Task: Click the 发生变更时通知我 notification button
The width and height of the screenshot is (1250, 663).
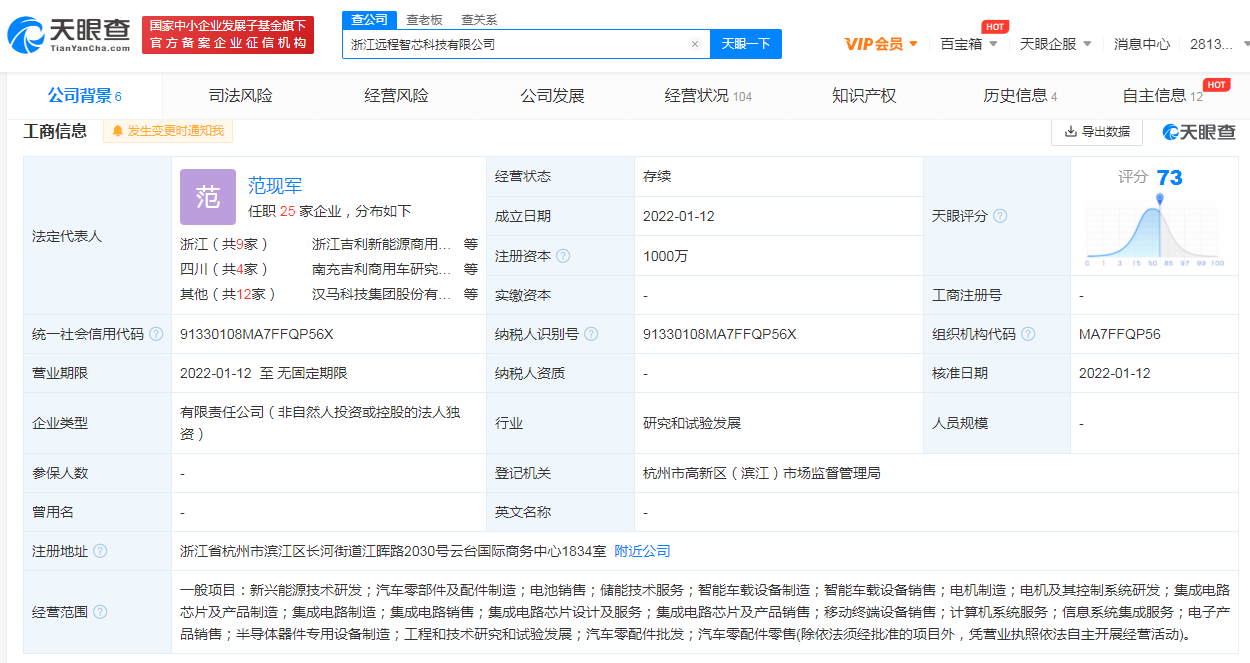Action: (x=168, y=131)
